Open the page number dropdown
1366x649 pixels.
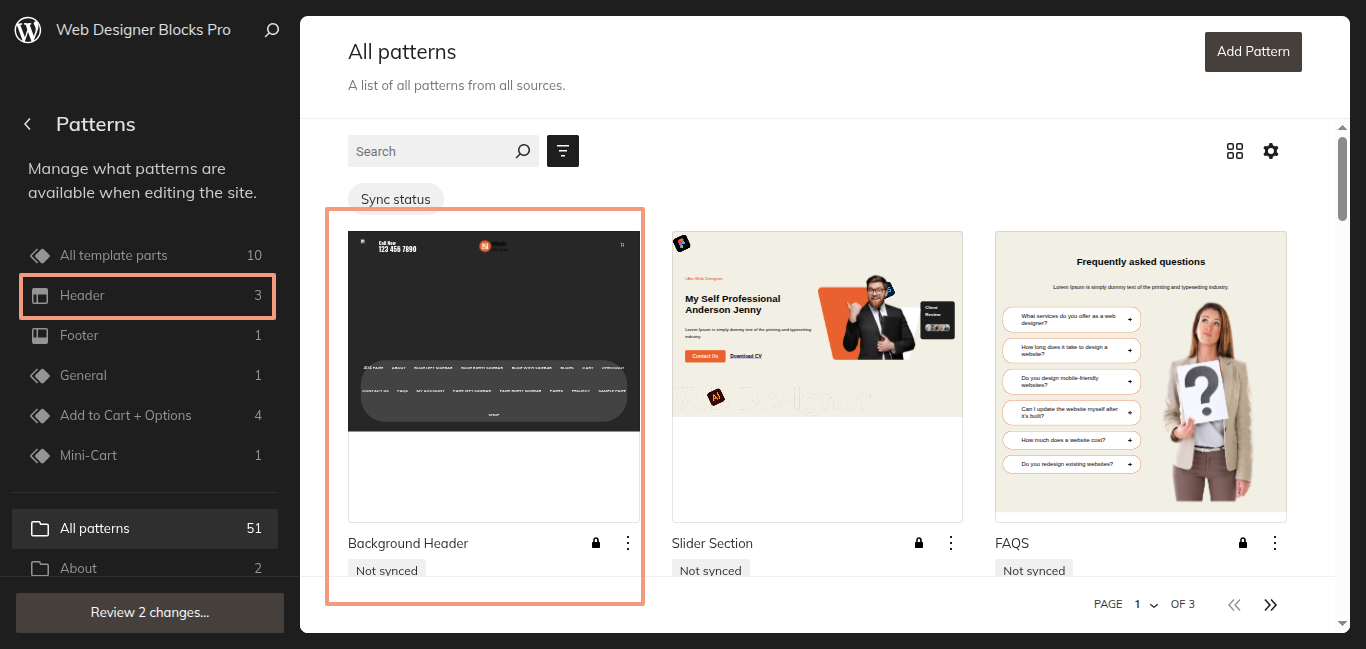(x=1146, y=604)
